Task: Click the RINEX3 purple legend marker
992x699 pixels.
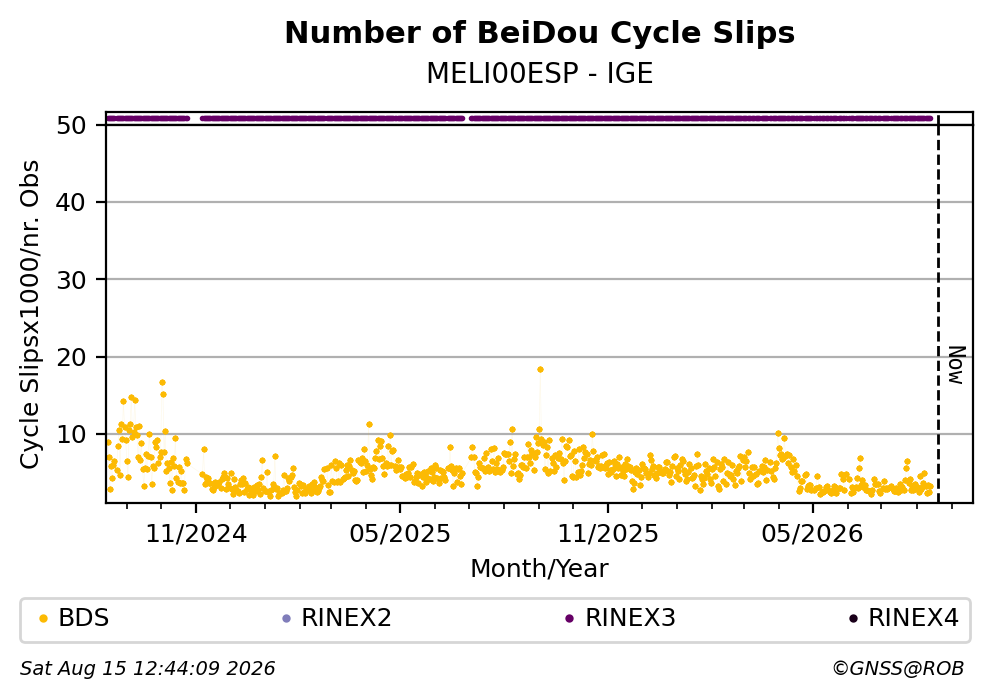Action: coord(569,619)
